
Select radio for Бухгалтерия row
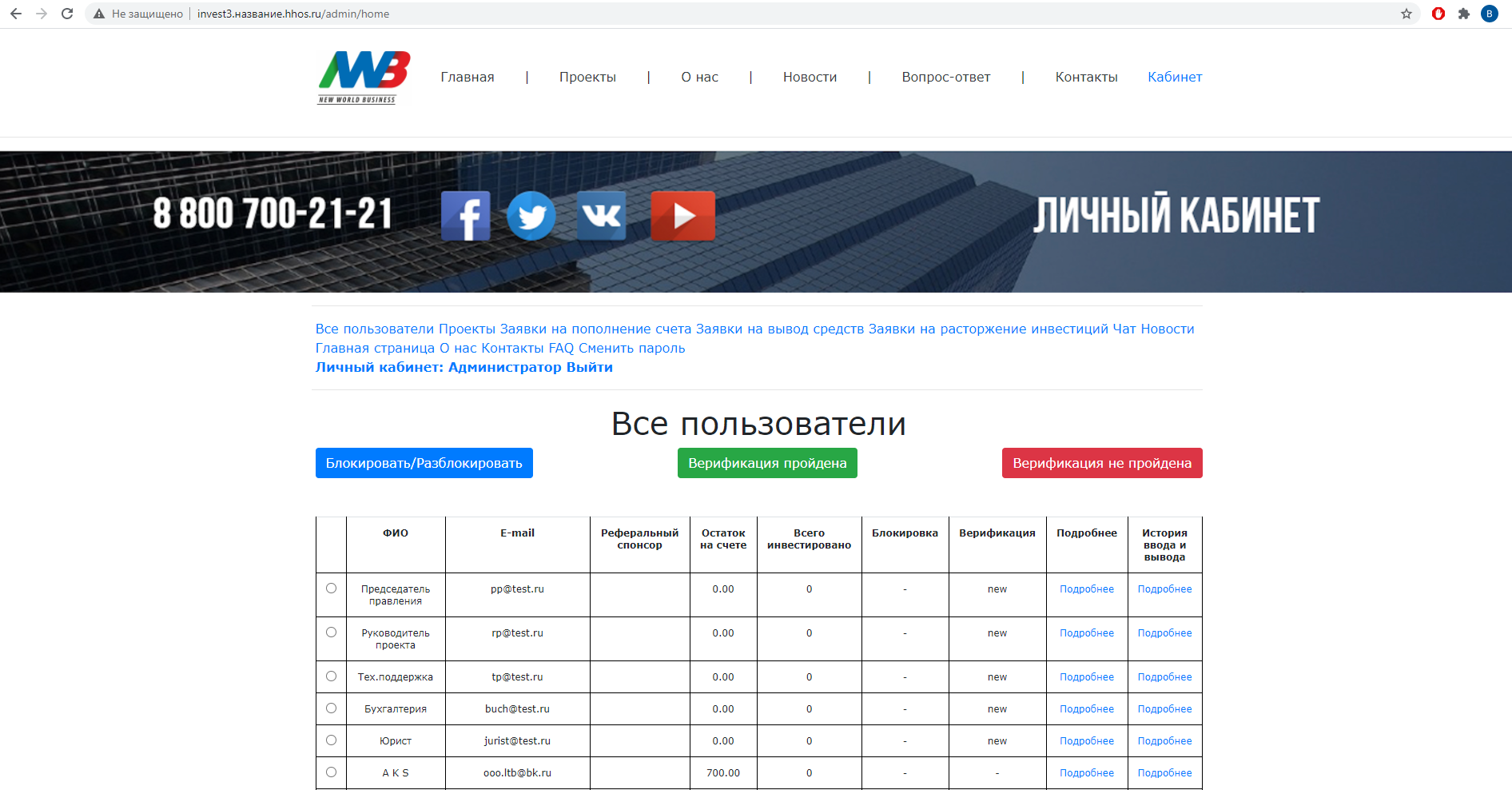(332, 708)
